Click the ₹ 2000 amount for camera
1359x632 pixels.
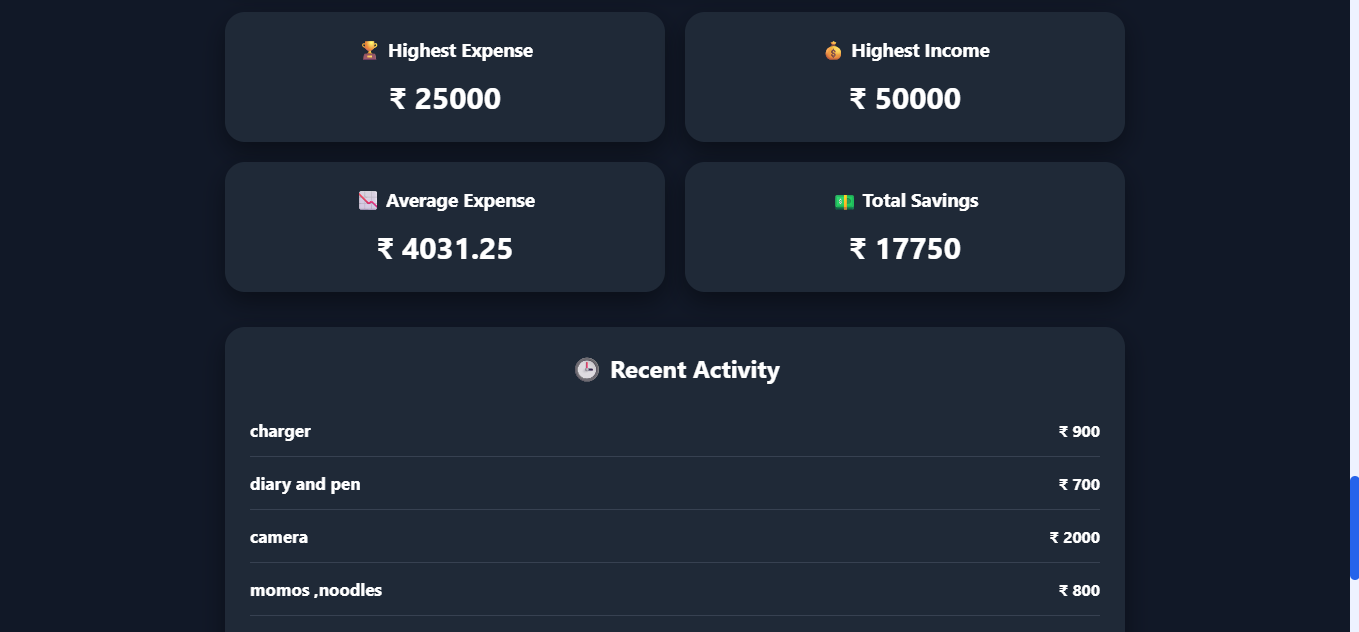point(1074,538)
